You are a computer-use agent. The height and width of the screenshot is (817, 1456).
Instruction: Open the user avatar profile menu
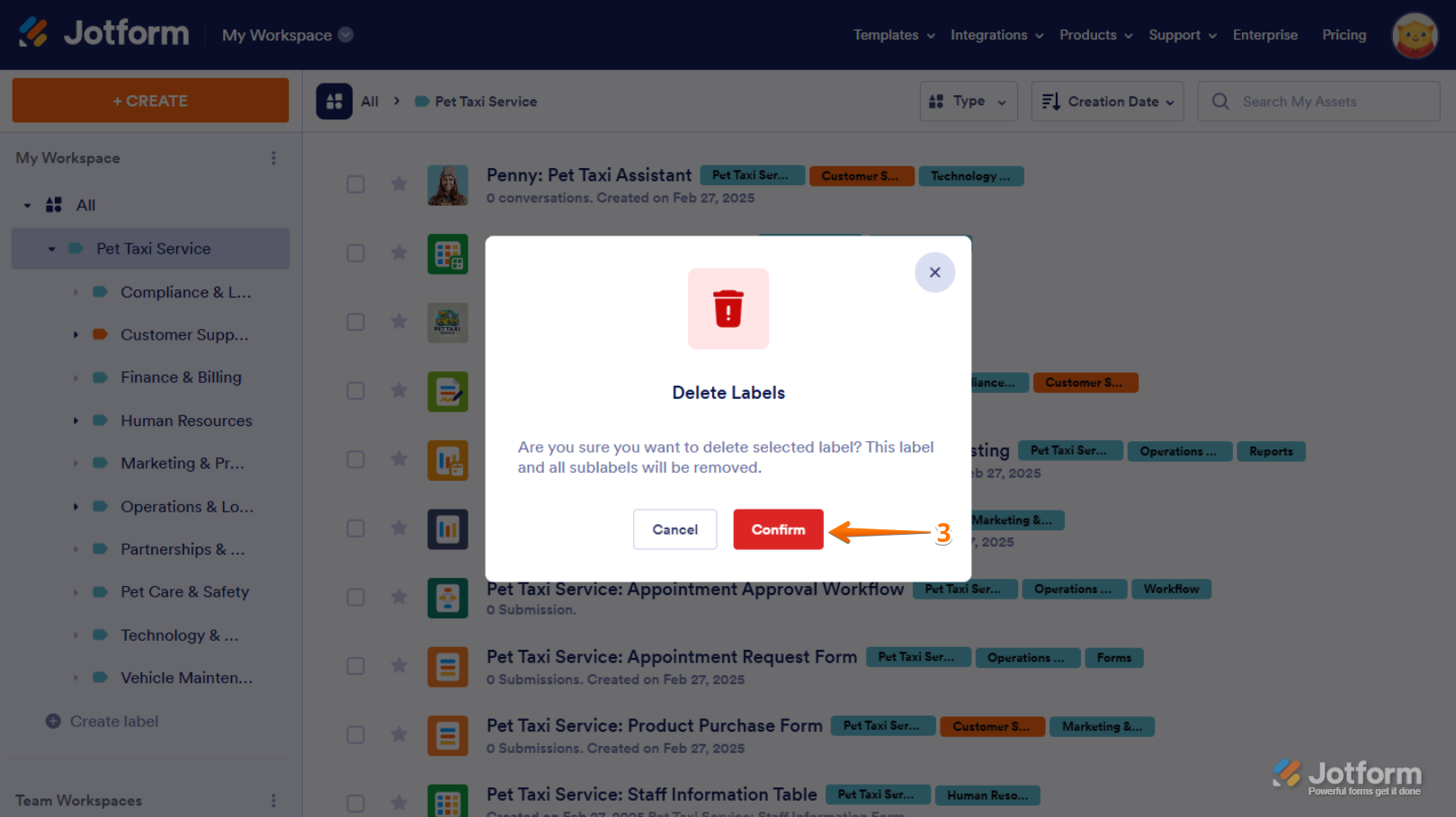[1415, 35]
